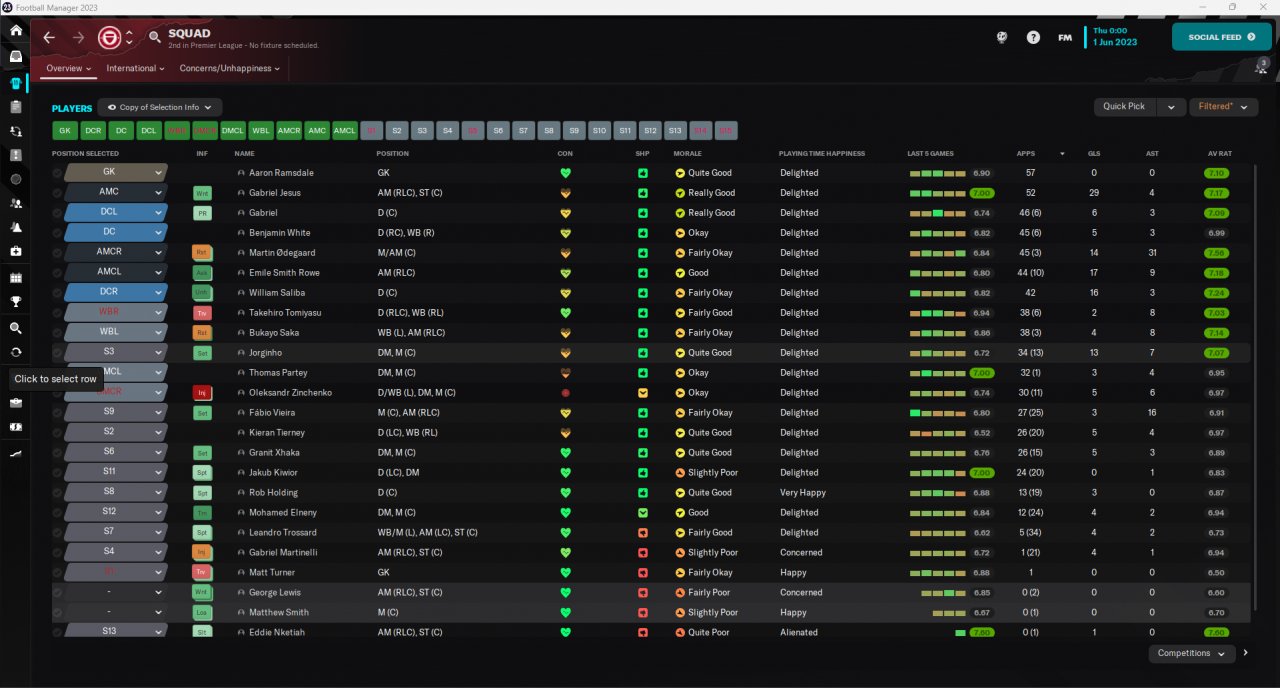The width and height of the screenshot is (1280, 688).
Task: Sort by the AV RAT column header
Action: 1220,154
